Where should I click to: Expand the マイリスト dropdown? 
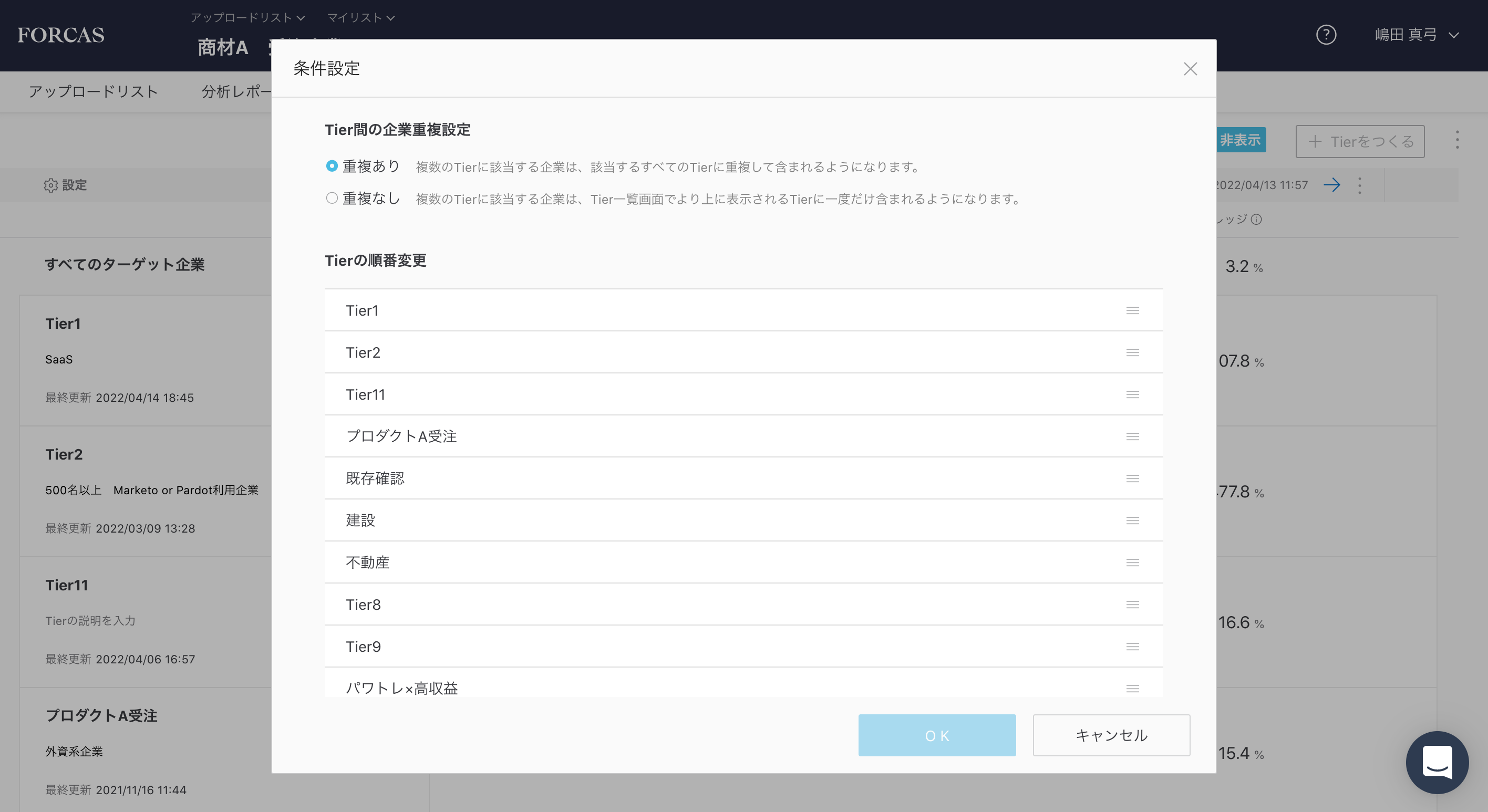click(x=360, y=18)
